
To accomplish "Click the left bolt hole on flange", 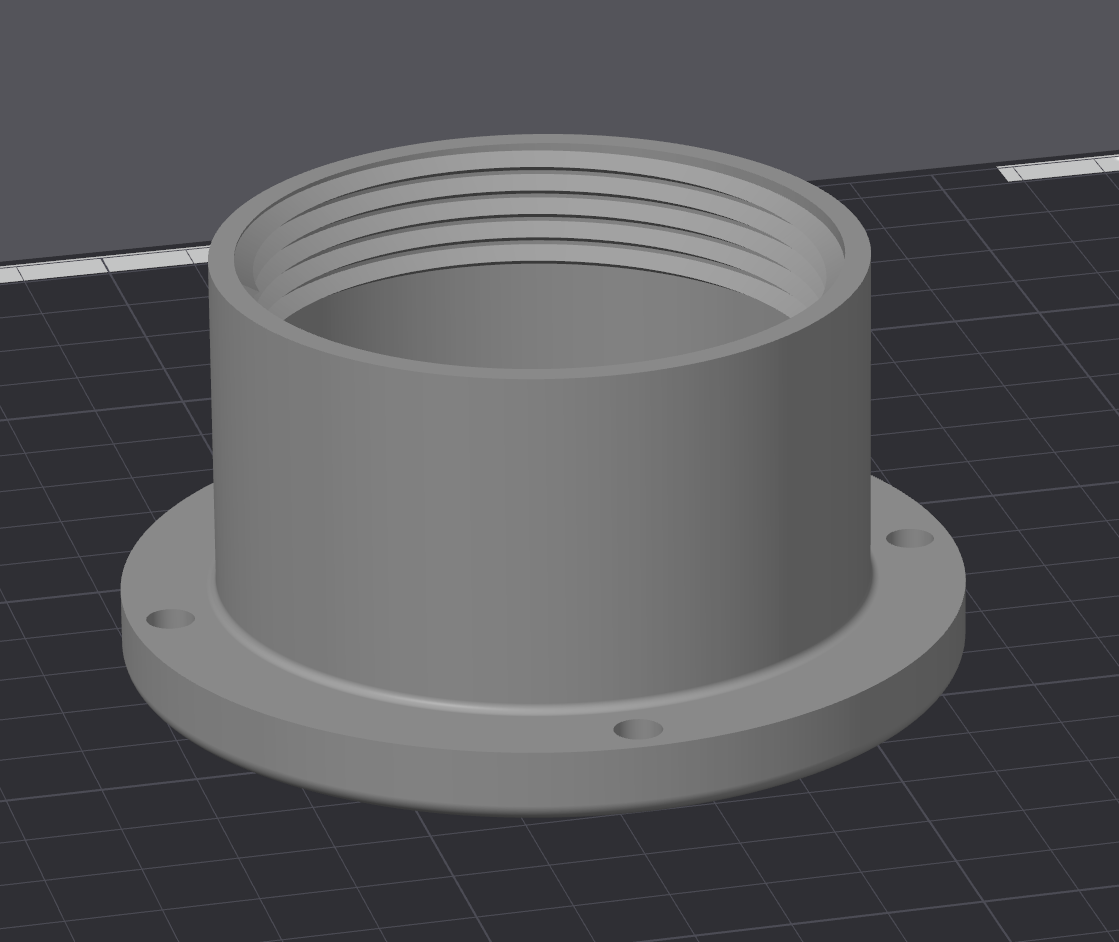I will click(170, 619).
